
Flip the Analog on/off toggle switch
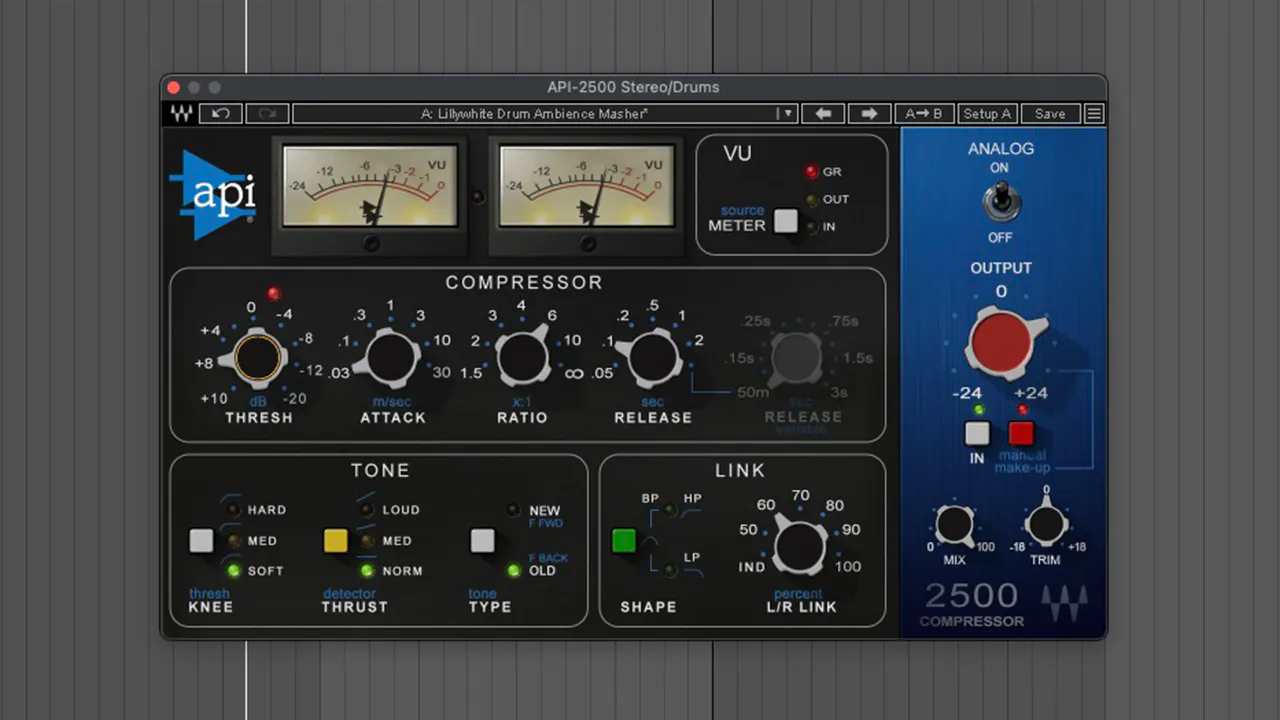tap(999, 203)
